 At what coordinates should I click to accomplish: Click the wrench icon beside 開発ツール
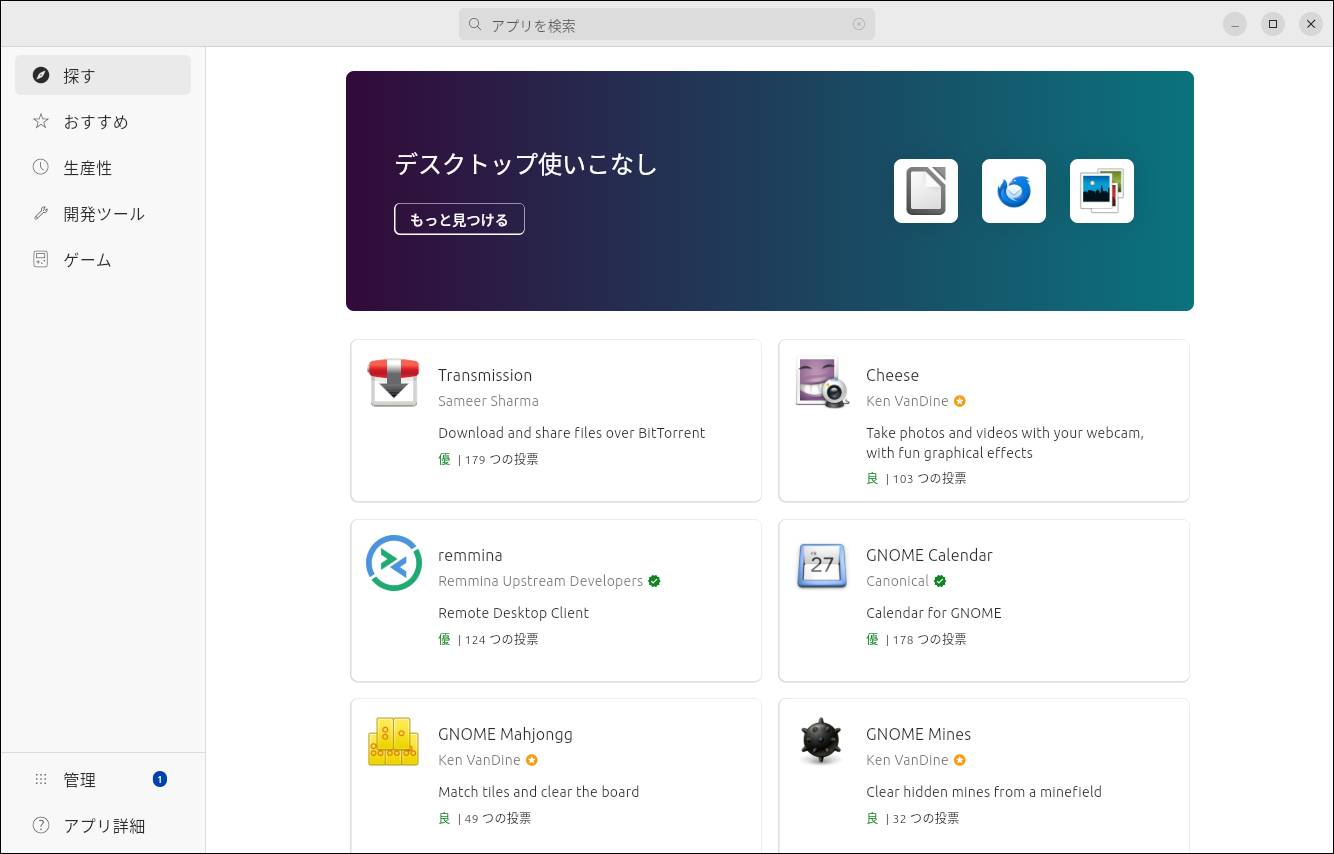[x=41, y=213]
